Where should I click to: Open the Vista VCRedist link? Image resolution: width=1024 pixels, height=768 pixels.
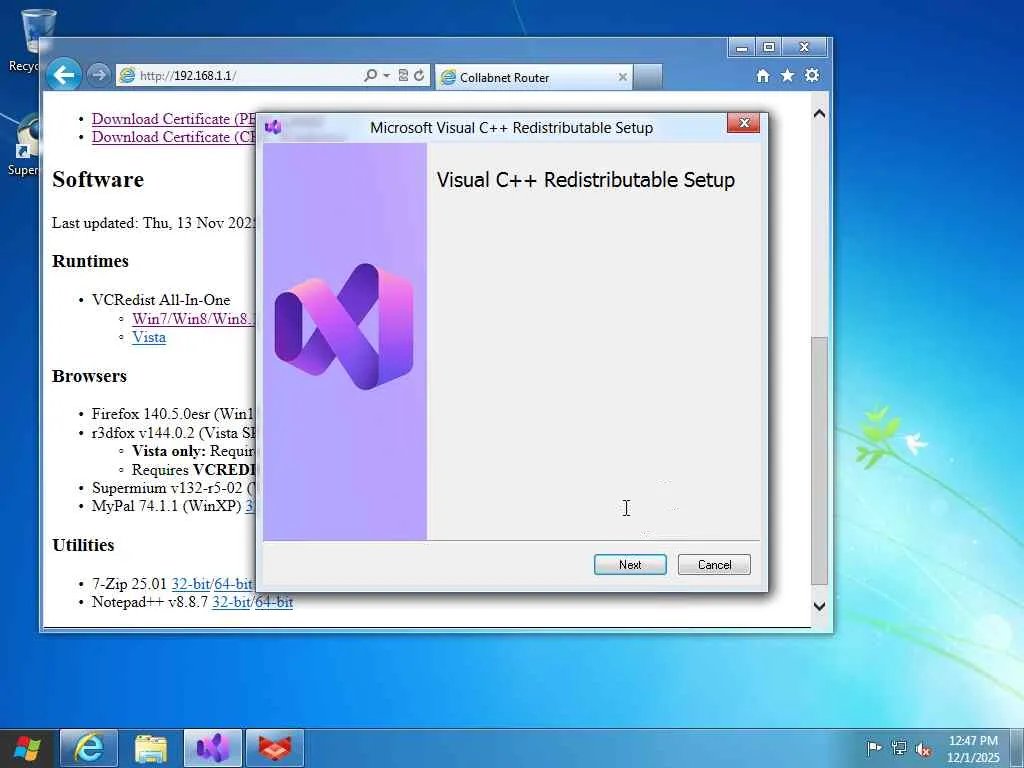click(149, 337)
